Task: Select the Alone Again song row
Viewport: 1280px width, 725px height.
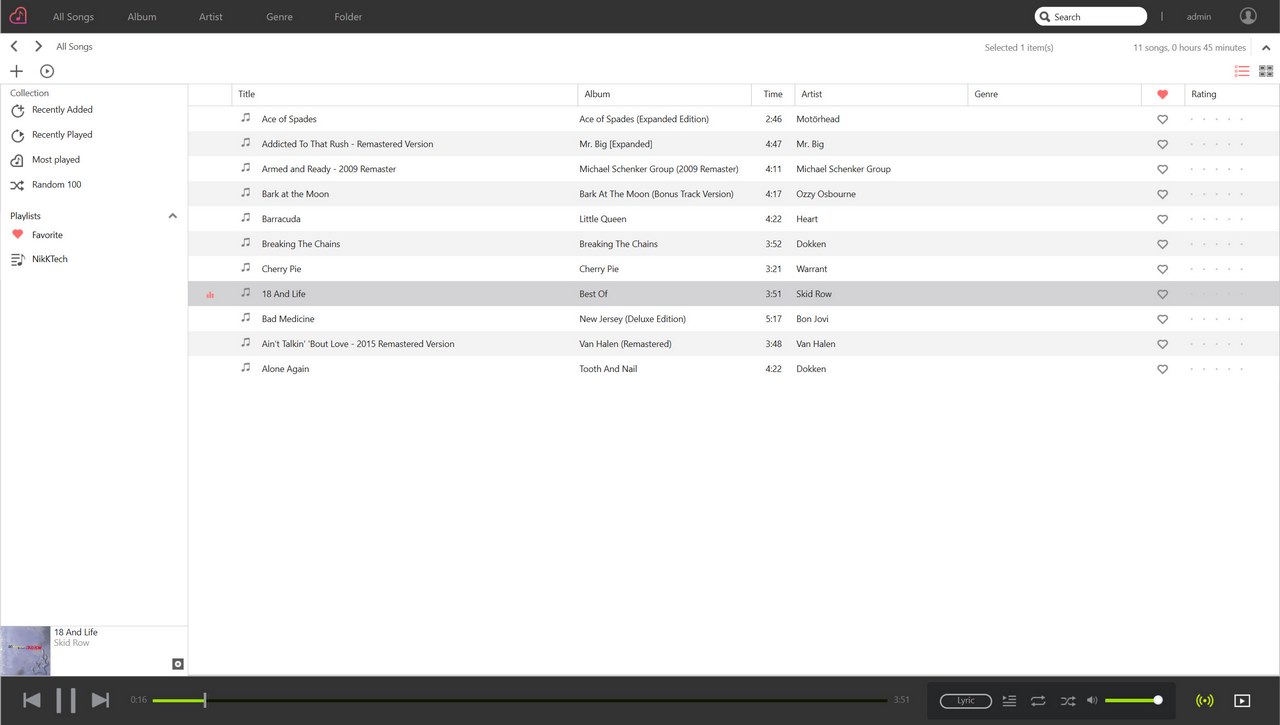Action: pyautogui.click(x=734, y=369)
